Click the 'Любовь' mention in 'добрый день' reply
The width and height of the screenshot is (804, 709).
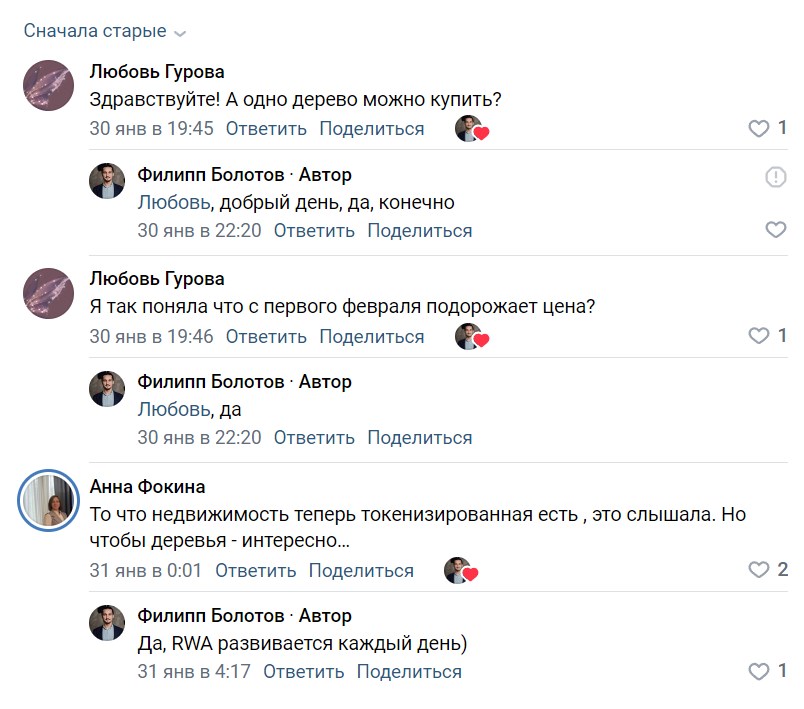(174, 203)
